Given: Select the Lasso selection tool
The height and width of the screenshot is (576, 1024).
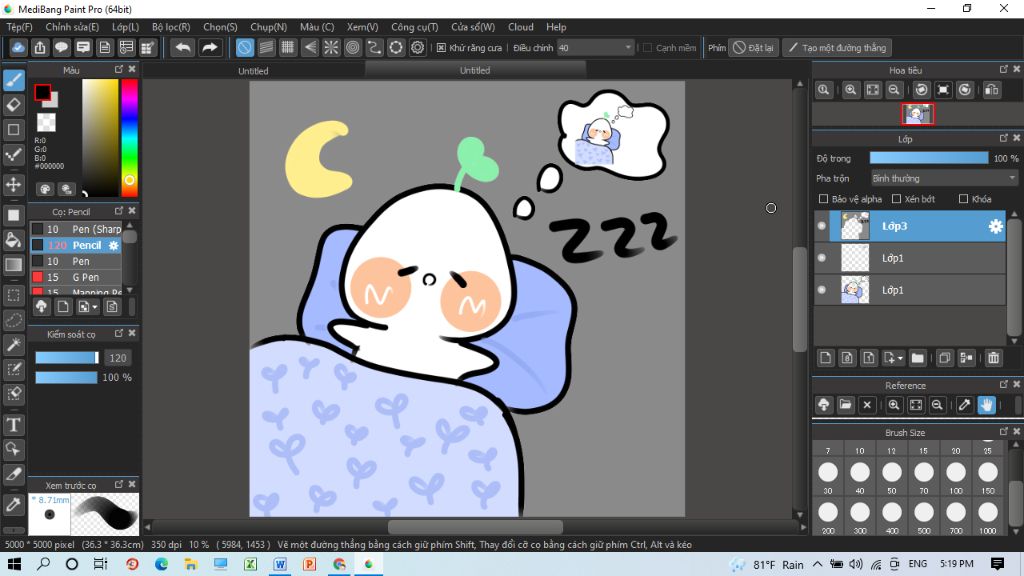Looking at the screenshot, I should pyautogui.click(x=14, y=320).
